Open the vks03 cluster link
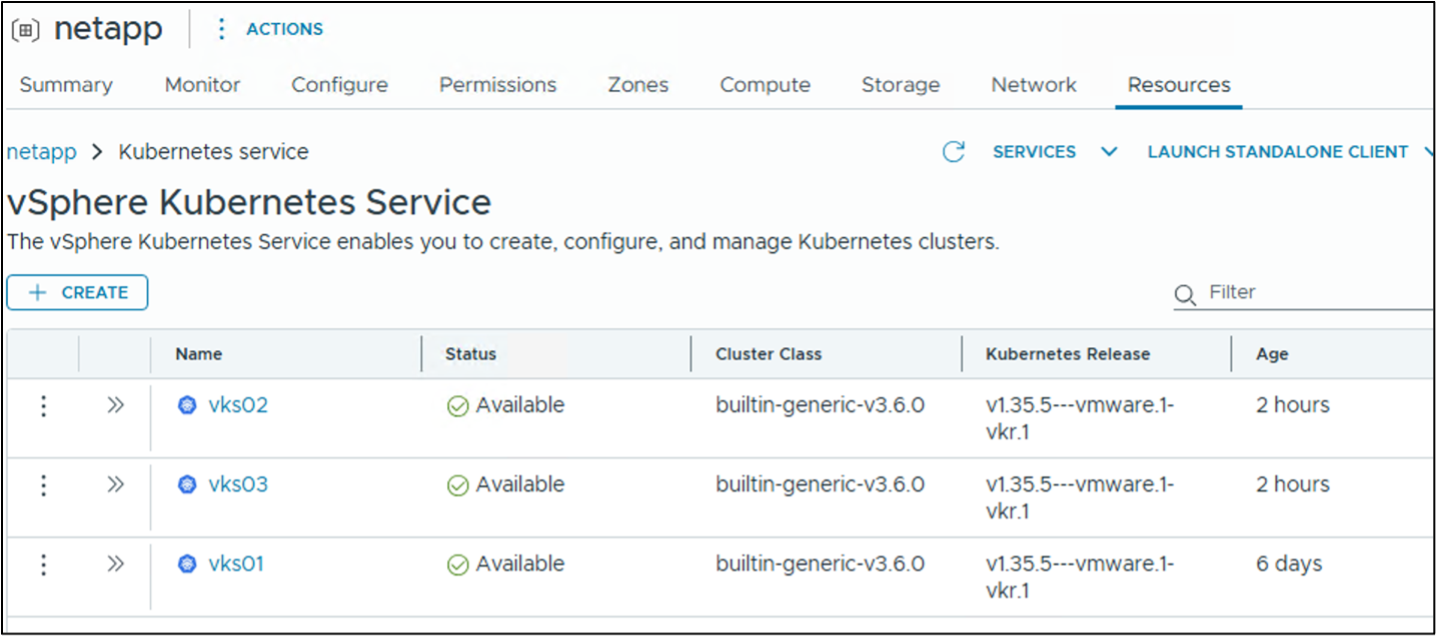Screen dimensions: 1439x638 238,485
